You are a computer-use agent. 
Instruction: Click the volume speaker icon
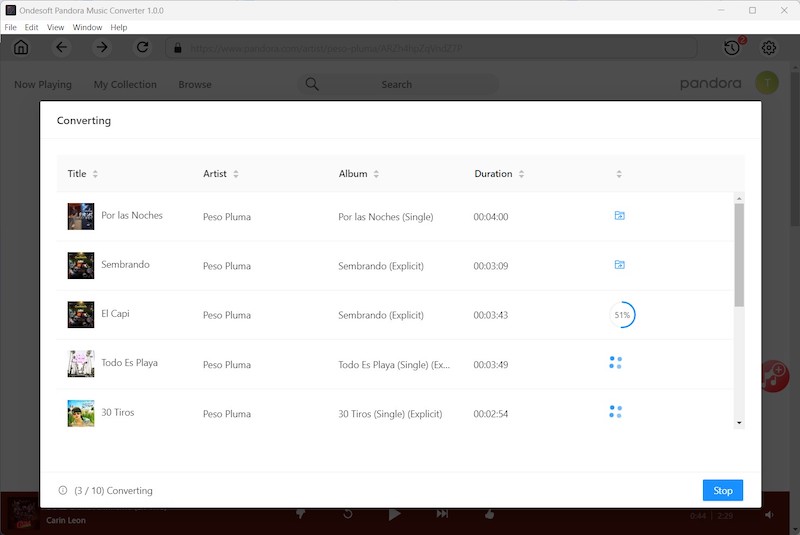[x=769, y=515]
